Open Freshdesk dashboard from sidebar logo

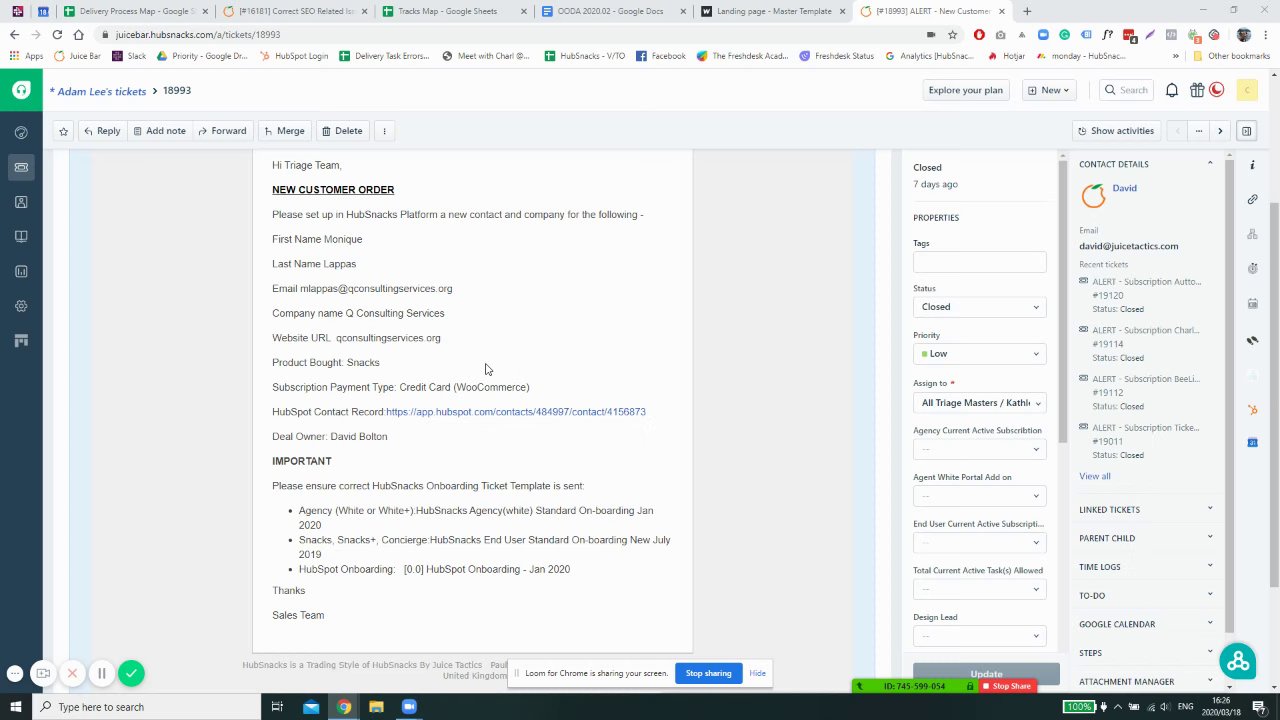(21, 90)
